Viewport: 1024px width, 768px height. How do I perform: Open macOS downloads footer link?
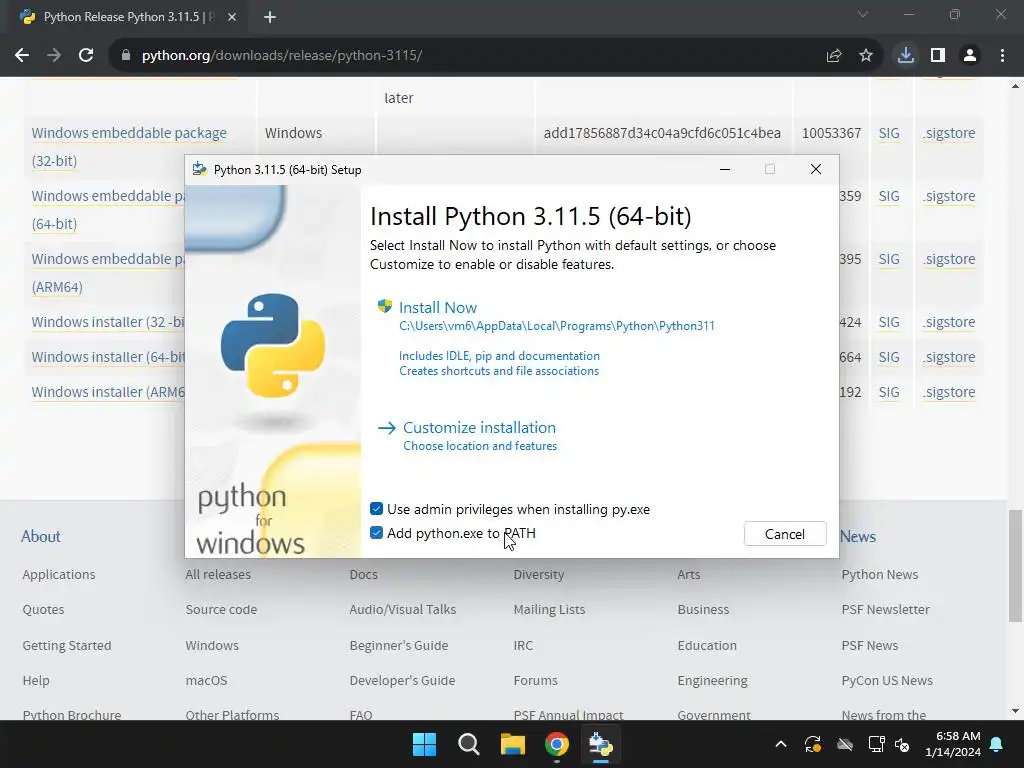206,680
